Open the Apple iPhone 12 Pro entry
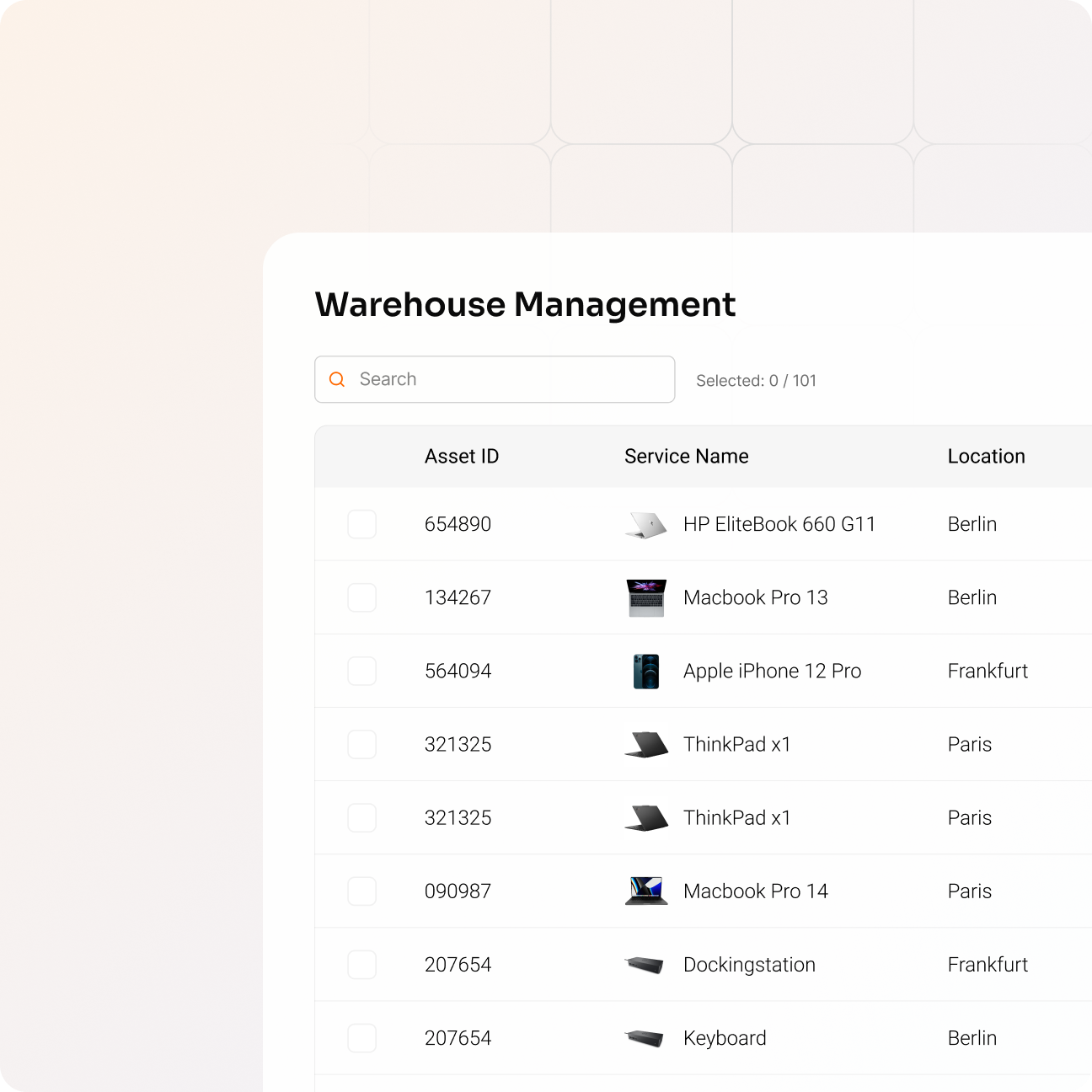This screenshot has width=1092, height=1092. 773,671
